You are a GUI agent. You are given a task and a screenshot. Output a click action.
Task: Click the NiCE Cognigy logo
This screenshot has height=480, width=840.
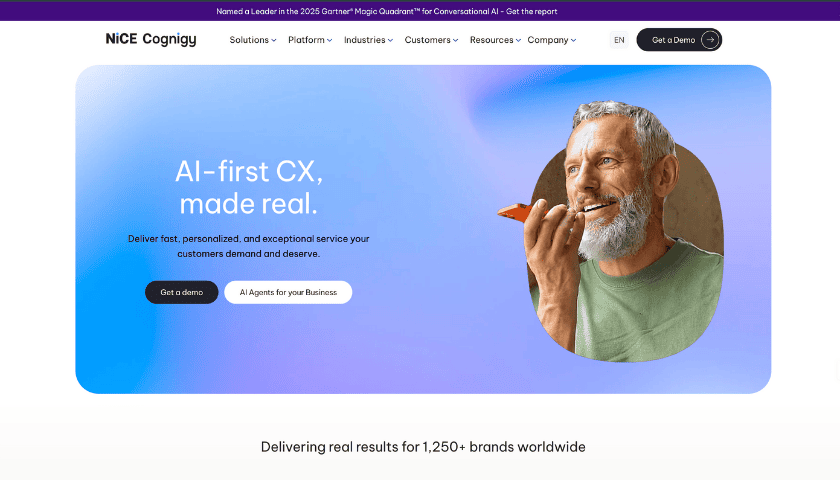(x=151, y=39)
